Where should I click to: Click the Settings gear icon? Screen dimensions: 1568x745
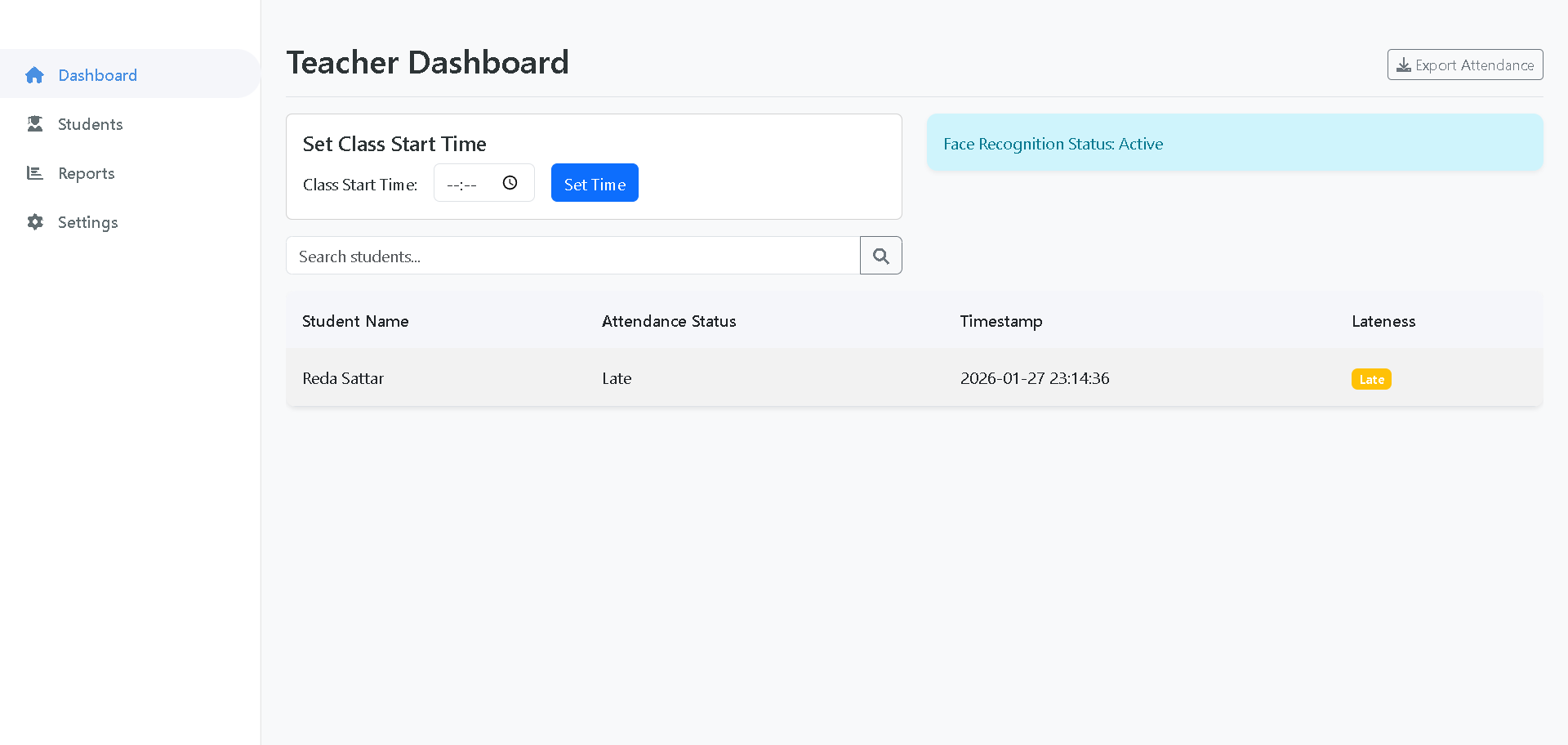tap(34, 222)
